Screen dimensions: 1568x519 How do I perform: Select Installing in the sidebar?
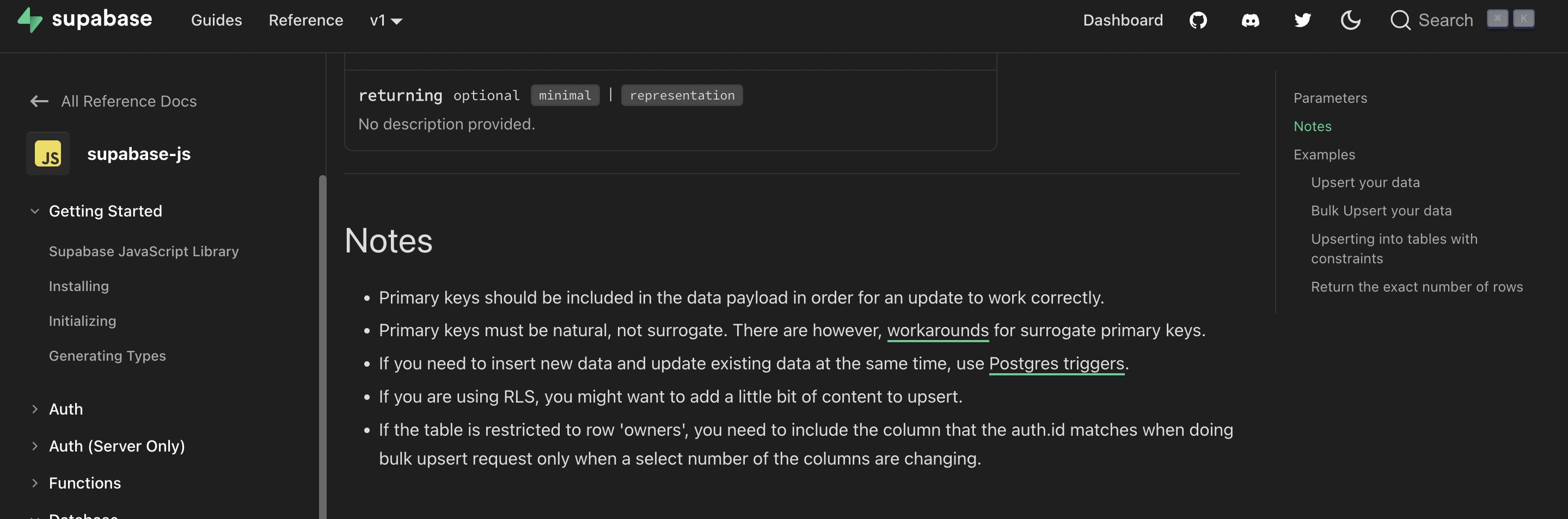pos(78,286)
